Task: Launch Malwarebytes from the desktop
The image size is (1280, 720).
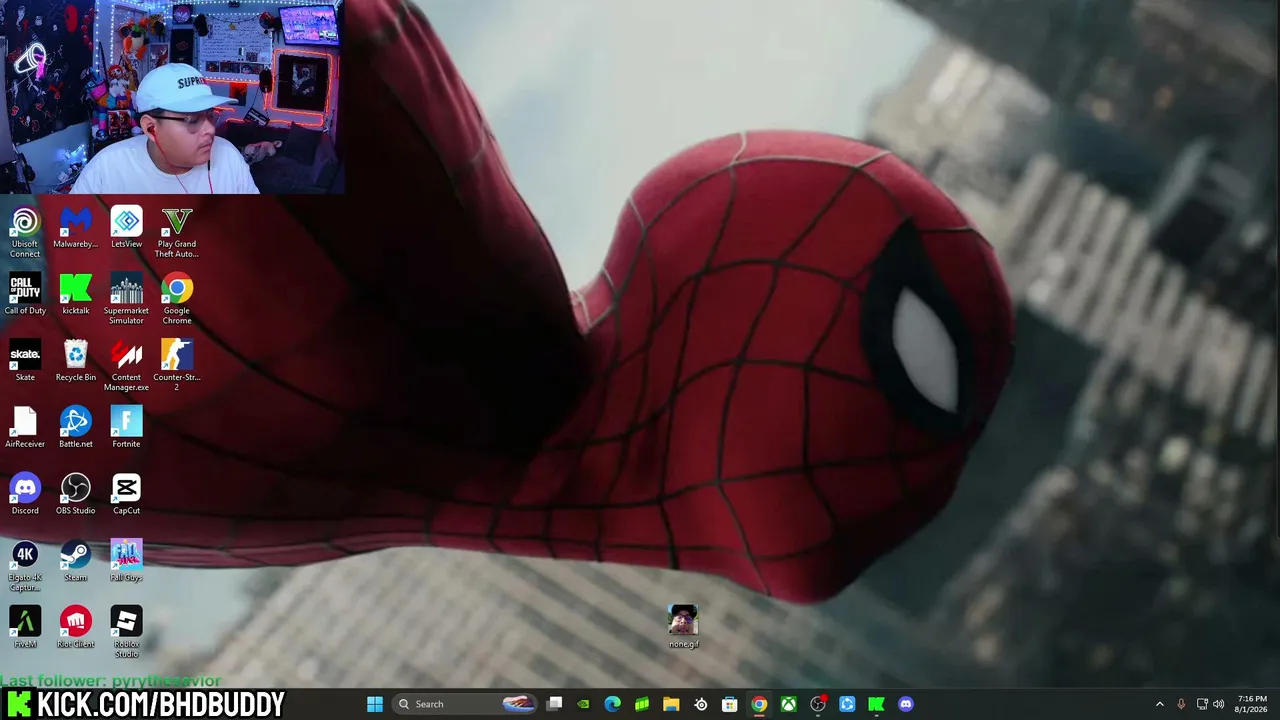Action: [x=76, y=228]
